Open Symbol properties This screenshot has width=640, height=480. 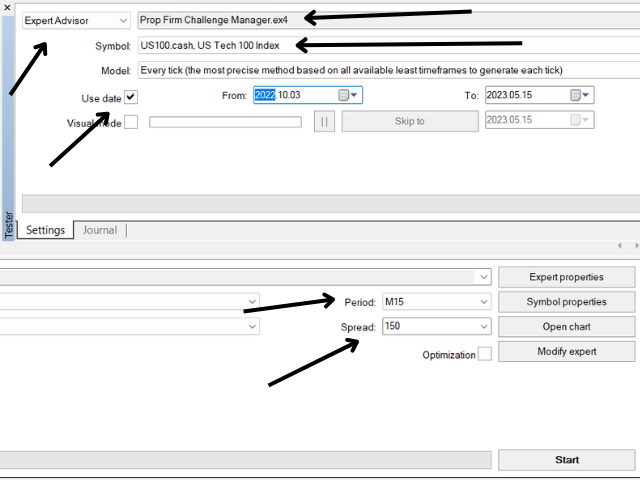567,302
